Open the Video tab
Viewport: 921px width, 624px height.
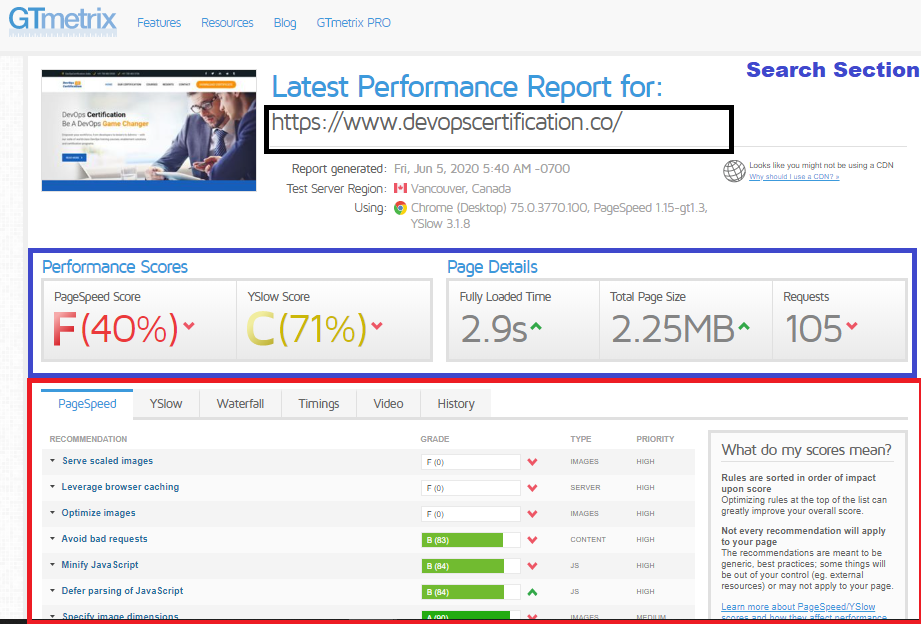(388, 404)
